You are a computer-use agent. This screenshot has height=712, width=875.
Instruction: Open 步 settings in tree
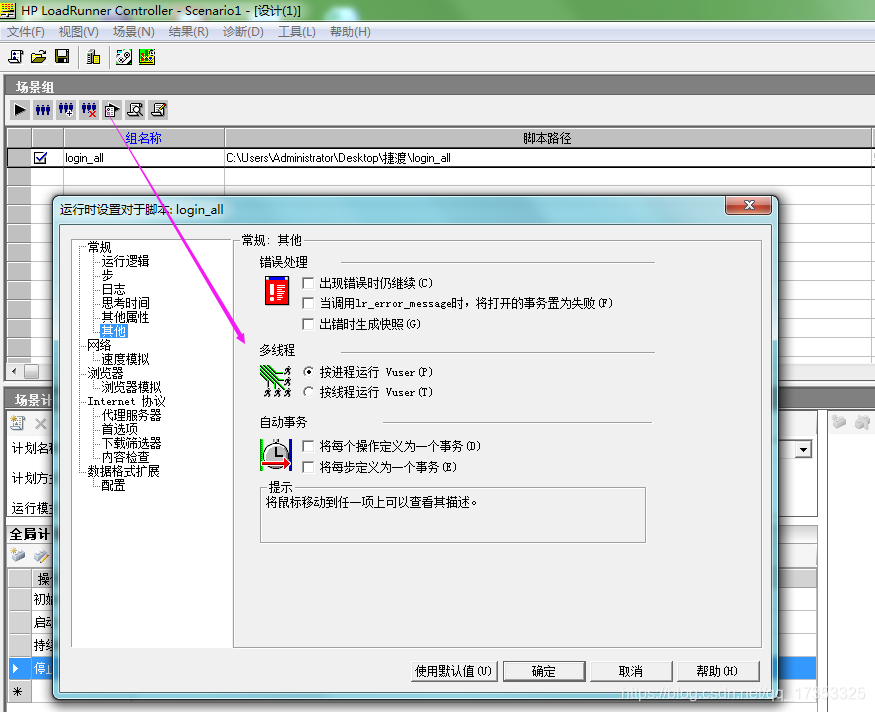point(107,275)
